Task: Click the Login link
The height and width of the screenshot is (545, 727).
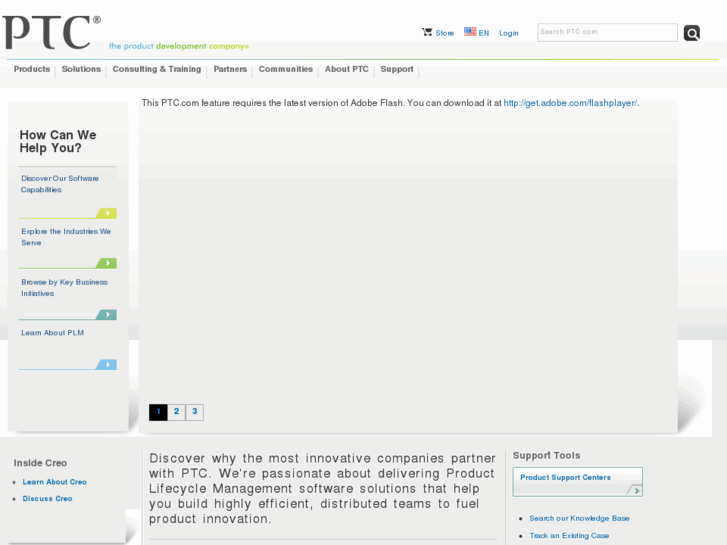Action: pos(509,33)
